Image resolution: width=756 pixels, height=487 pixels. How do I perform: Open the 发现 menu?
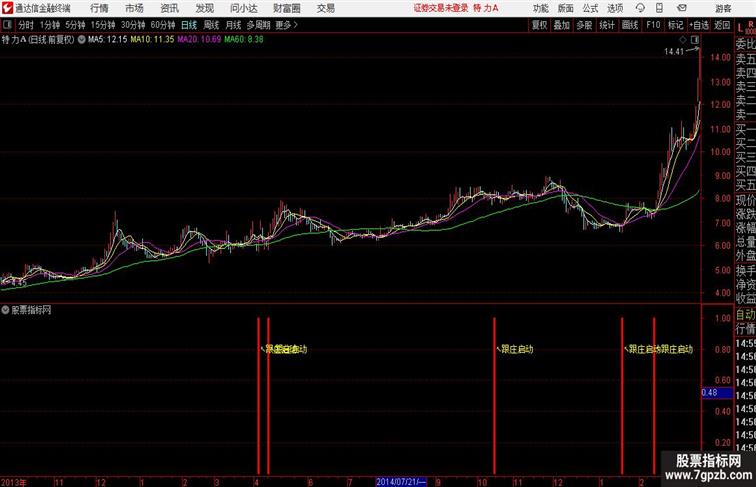coord(204,8)
